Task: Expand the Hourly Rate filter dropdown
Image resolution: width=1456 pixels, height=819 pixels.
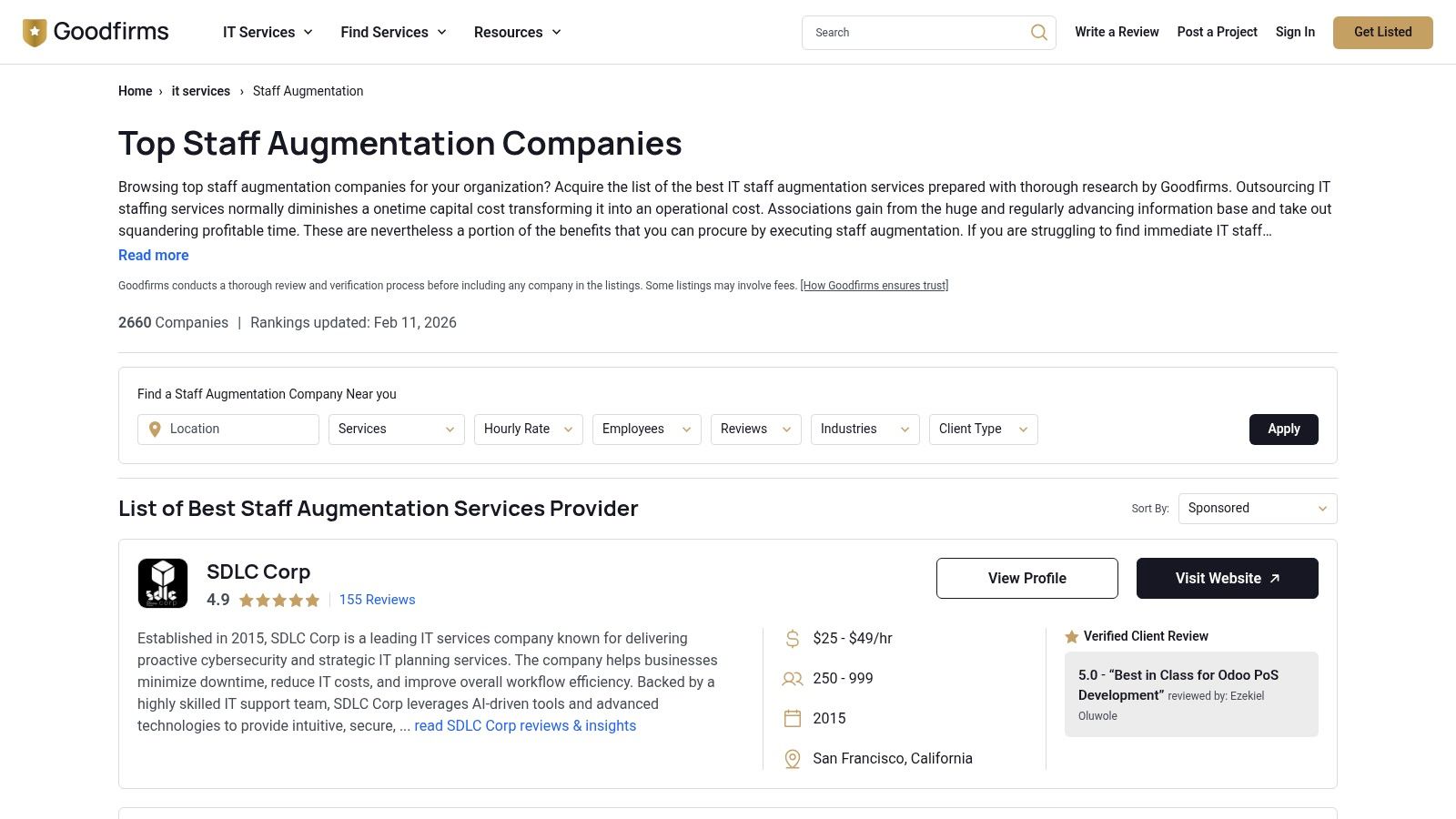Action: tap(528, 430)
